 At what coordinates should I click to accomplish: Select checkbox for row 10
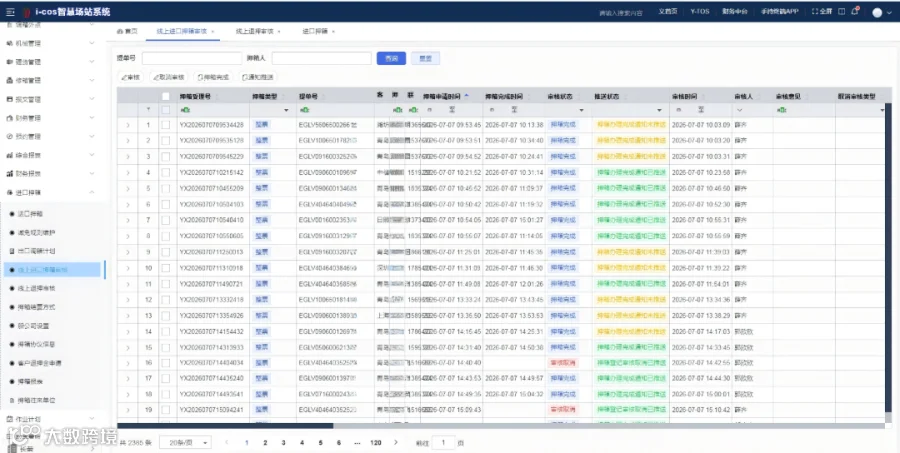click(166, 268)
